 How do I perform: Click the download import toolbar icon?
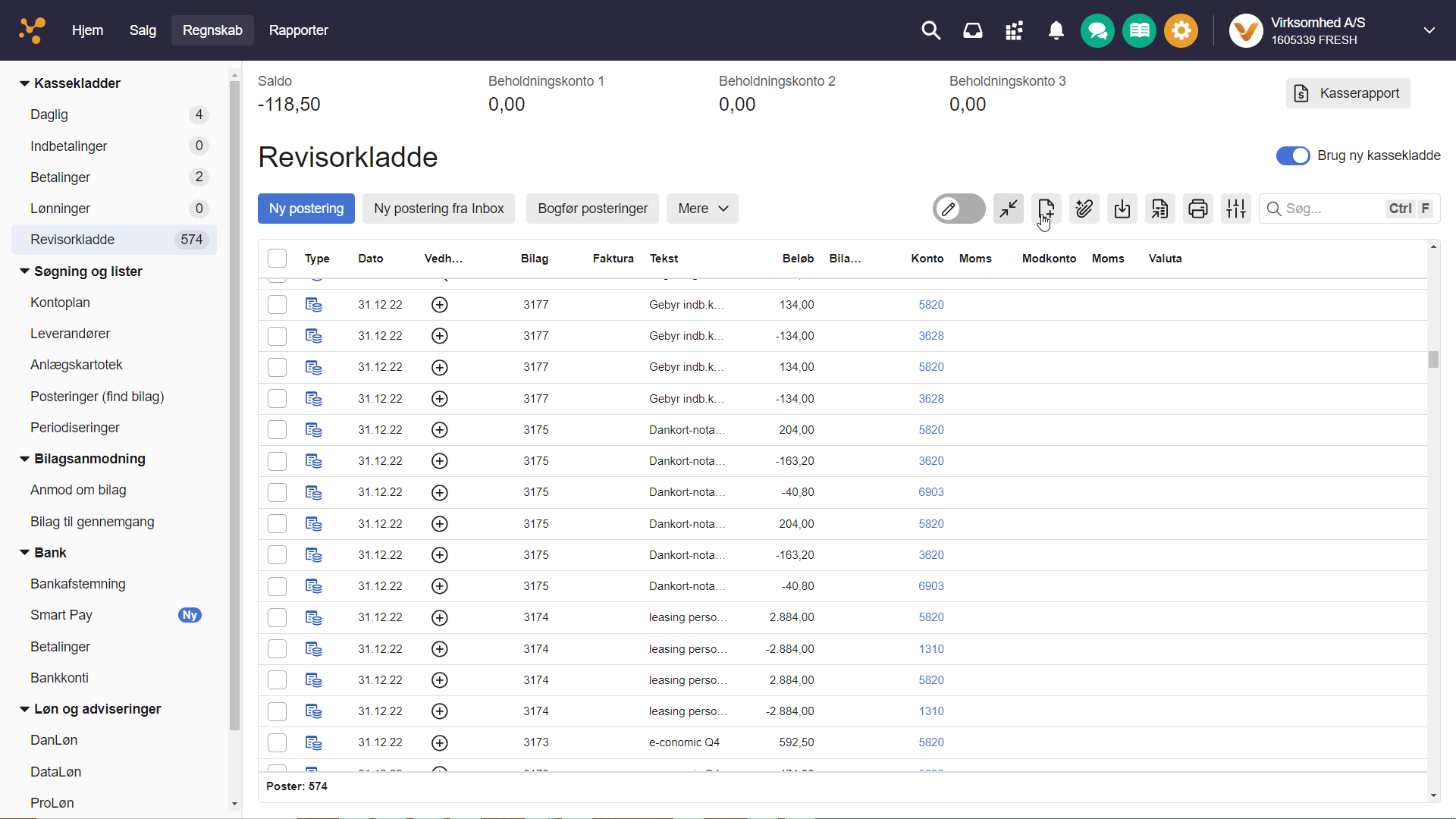(1122, 209)
